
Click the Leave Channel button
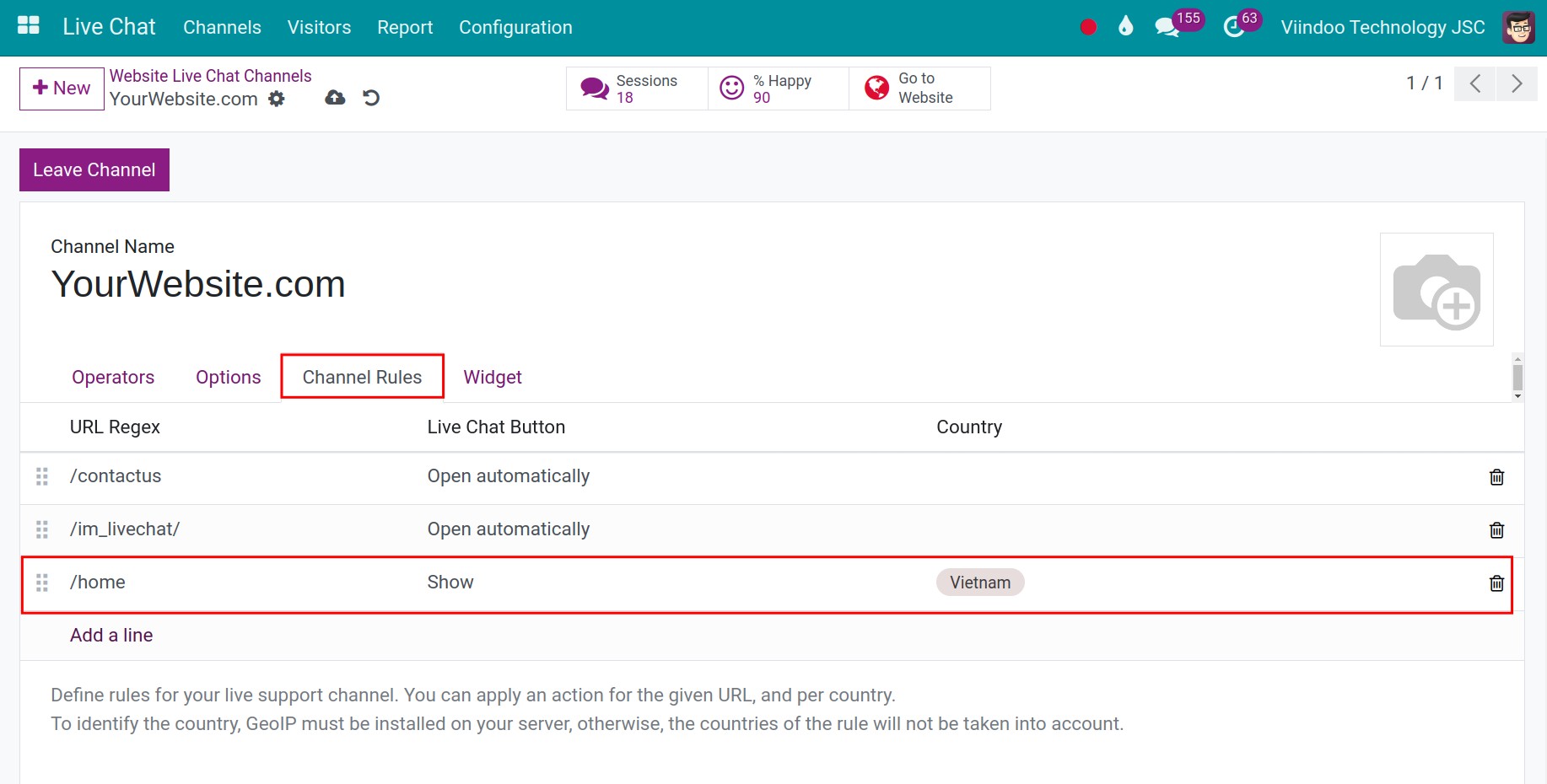pyautogui.click(x=94, y=169)
